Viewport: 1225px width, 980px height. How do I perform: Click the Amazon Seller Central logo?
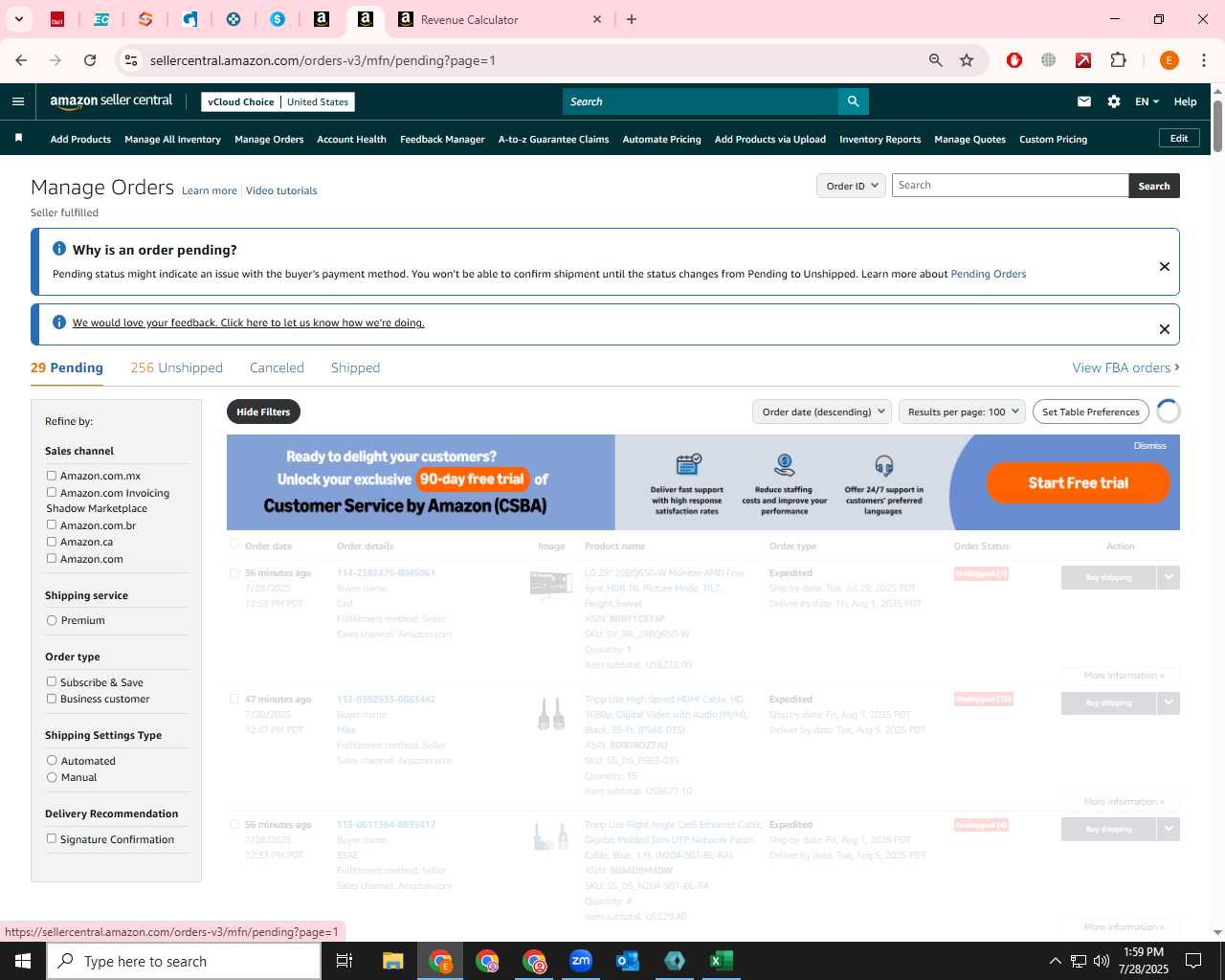[x=111, y=101]
